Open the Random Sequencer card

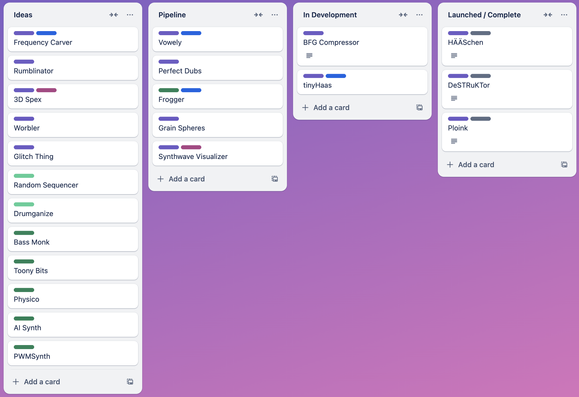click(73, 182)
